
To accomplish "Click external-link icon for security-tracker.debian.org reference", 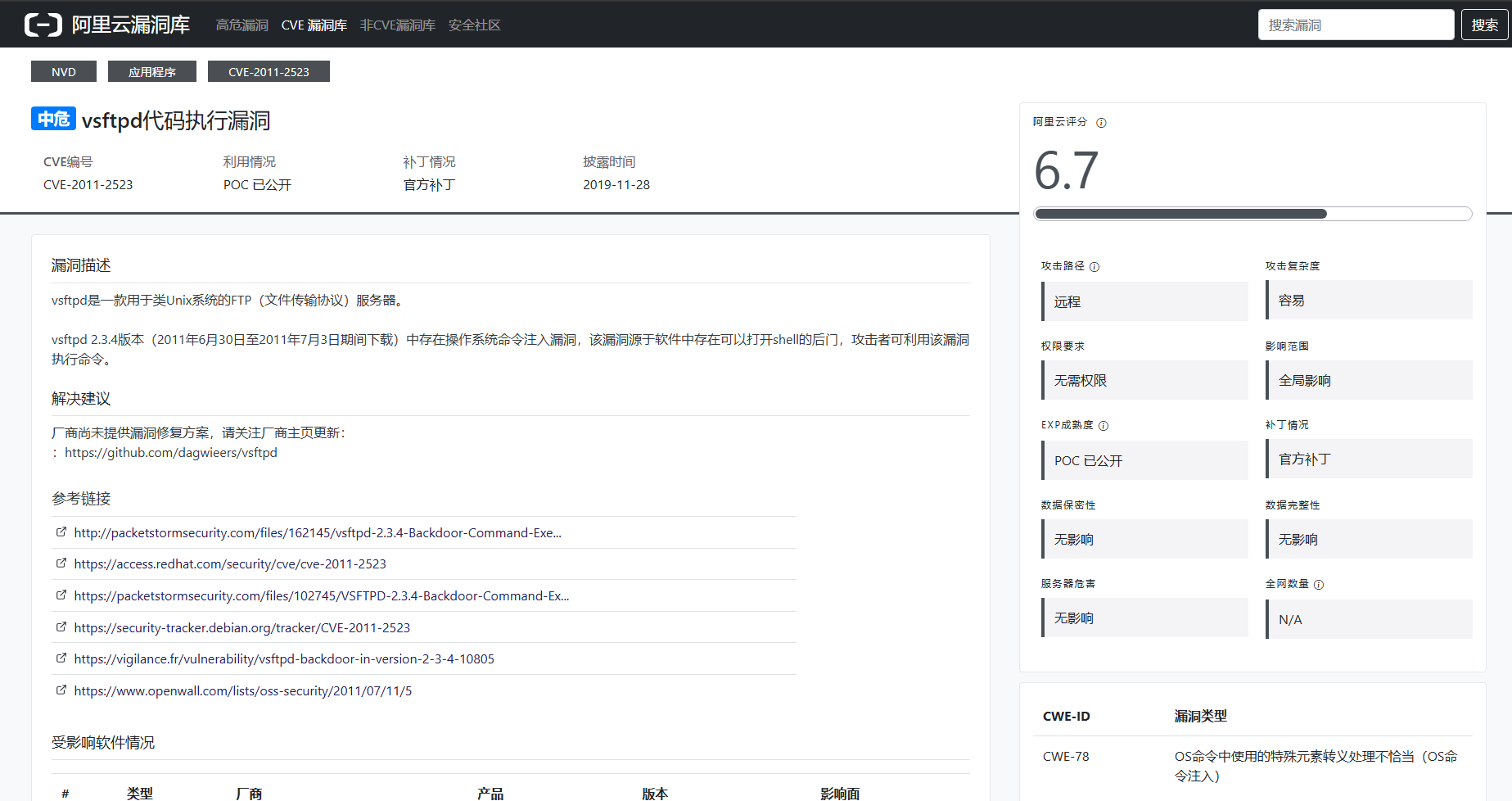I will click(x=61, y=627).
